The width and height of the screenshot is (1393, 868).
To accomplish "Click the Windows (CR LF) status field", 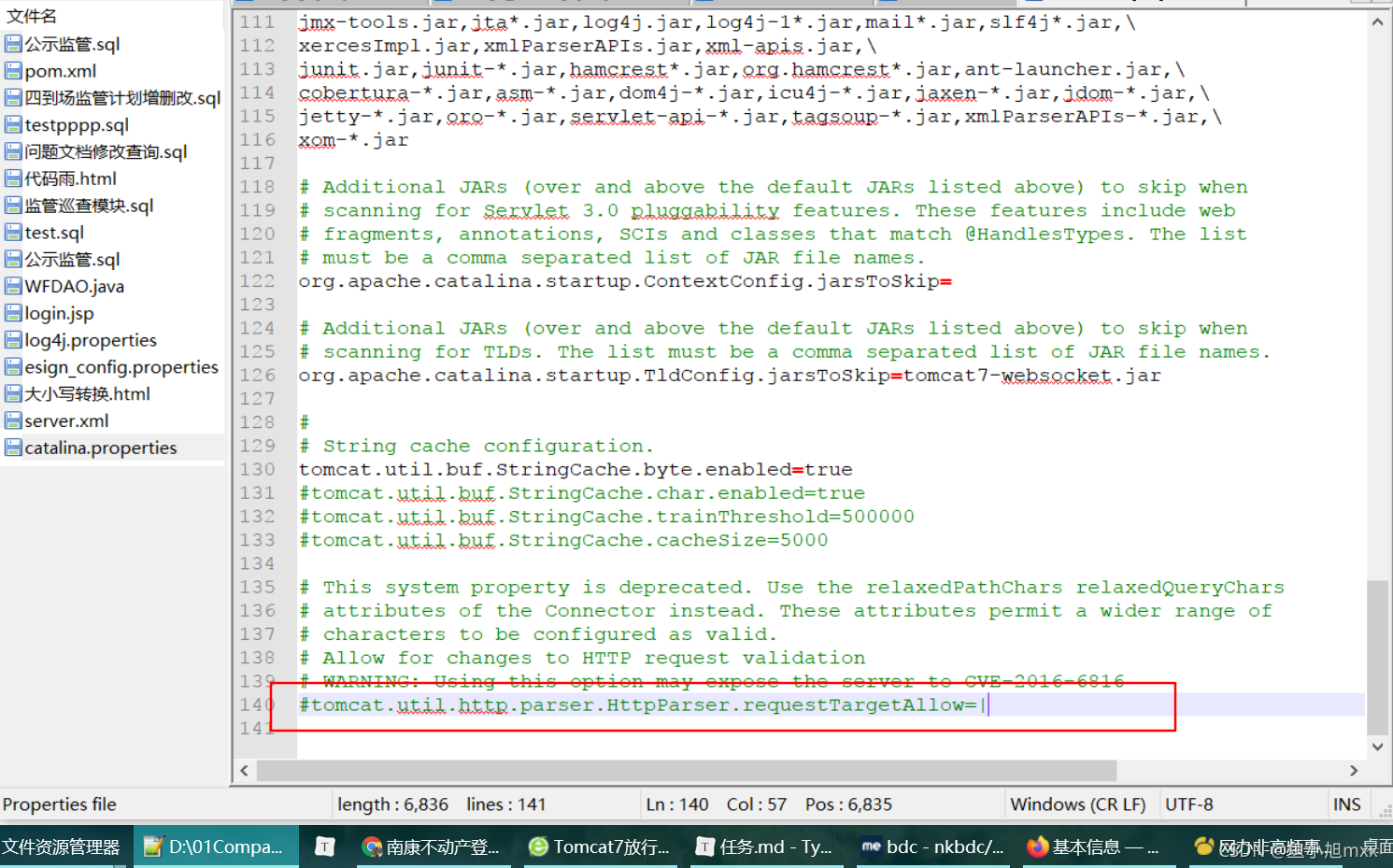I will click(1078, 804).
